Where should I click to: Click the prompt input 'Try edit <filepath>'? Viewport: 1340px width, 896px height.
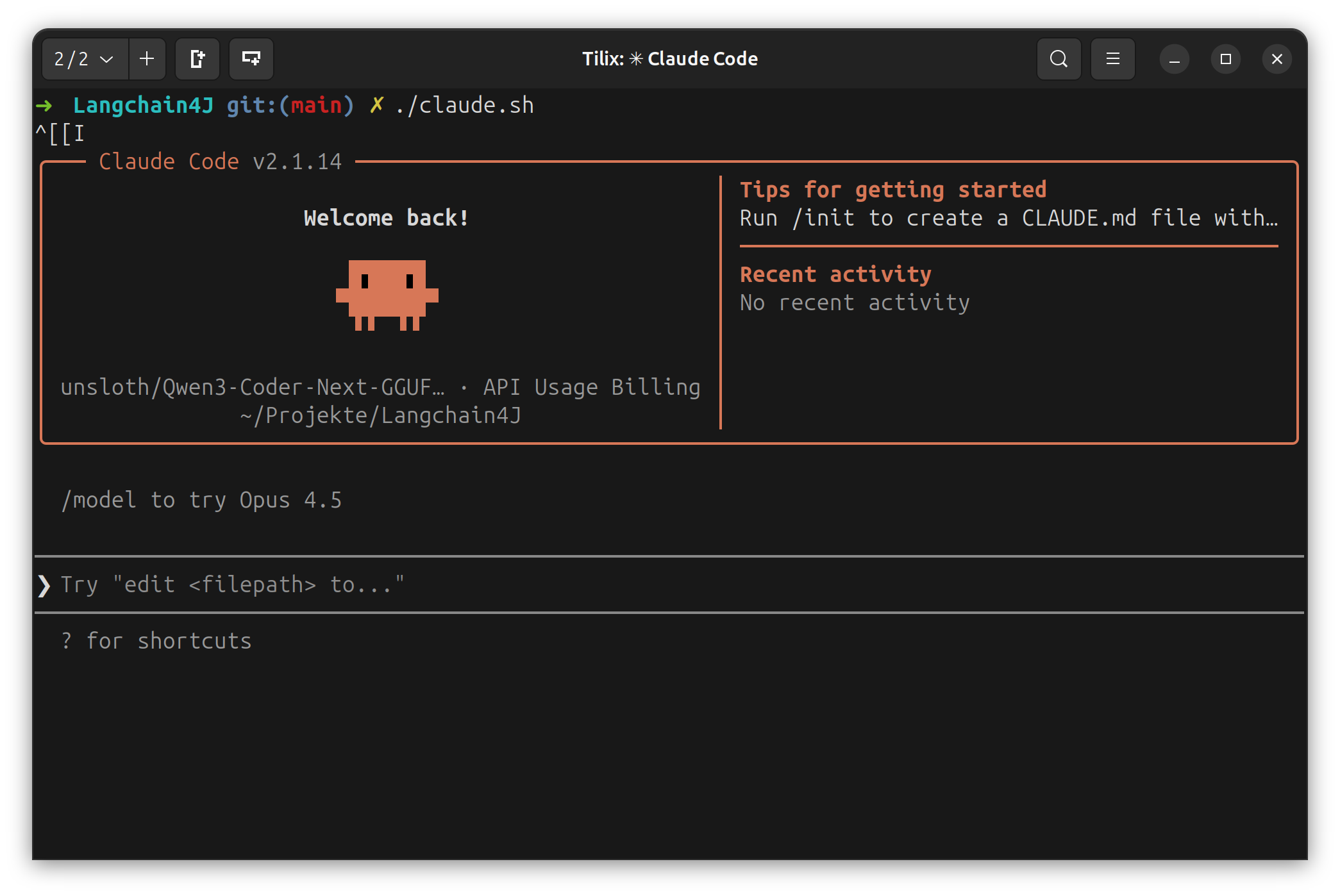click(233, 585)
